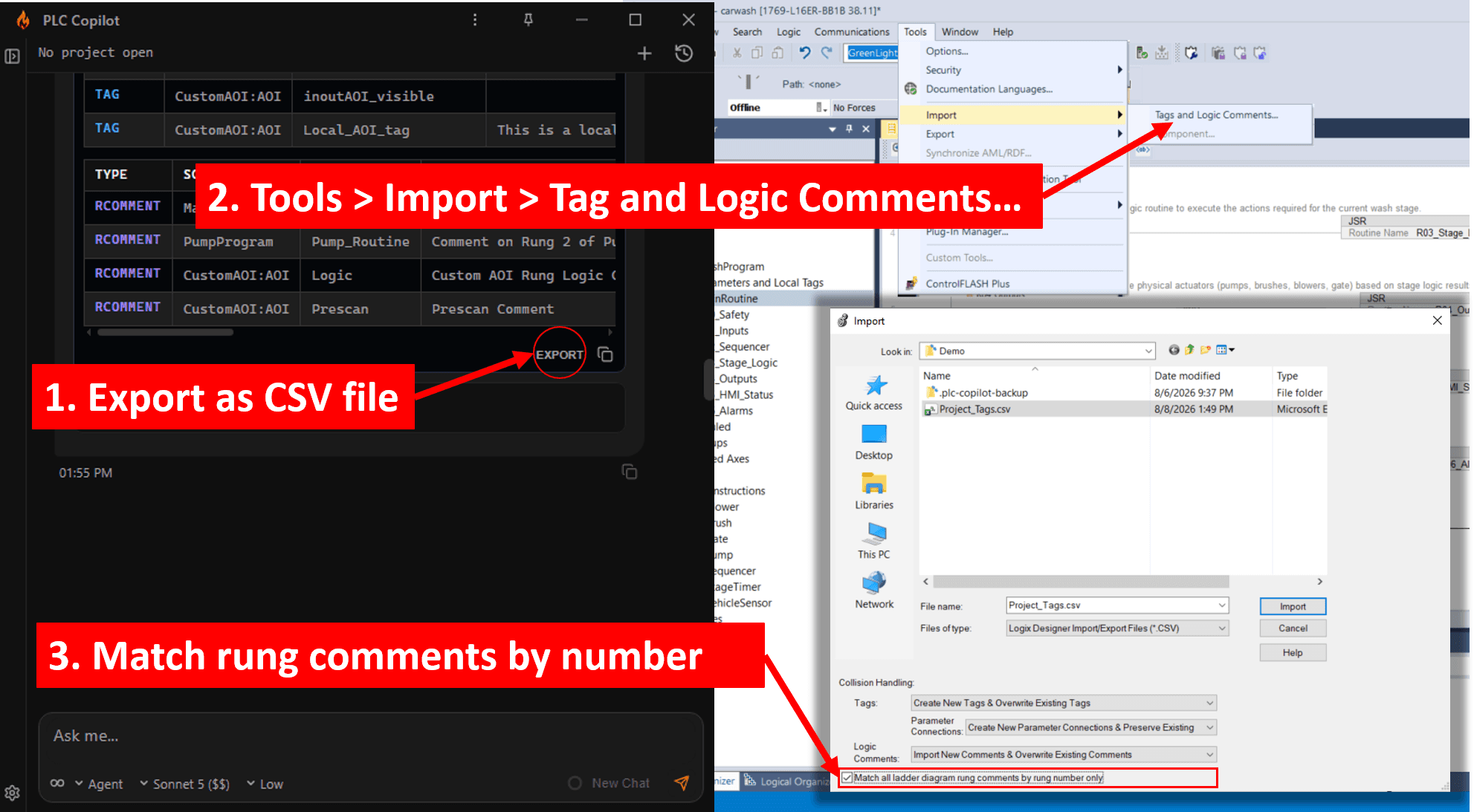This screenshot has height=812, width=1474.
Task: Open the view menu dropdown in Import dialog
Action: 1225,350
